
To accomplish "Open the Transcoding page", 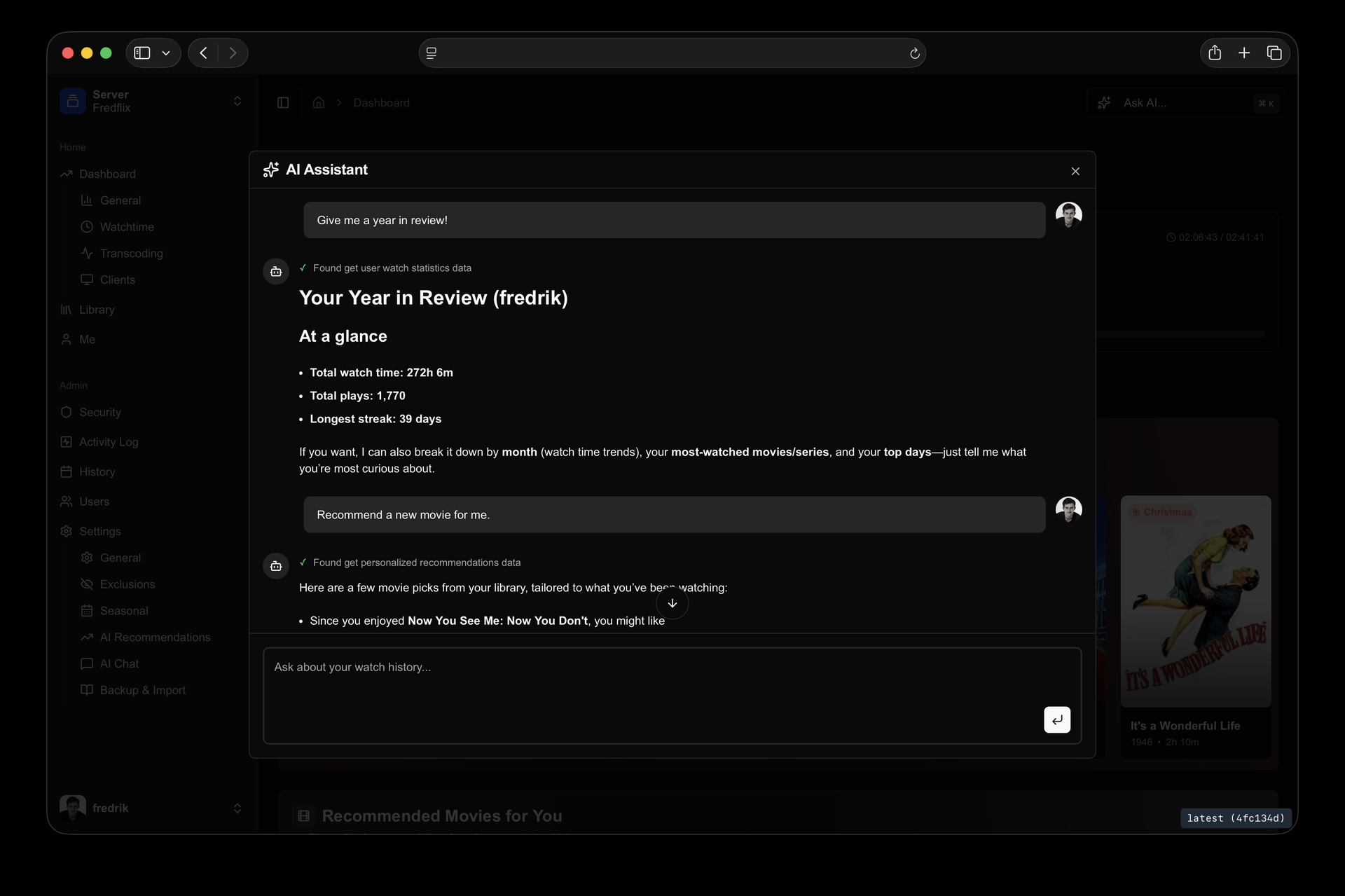I will click(x=131, y=254).
